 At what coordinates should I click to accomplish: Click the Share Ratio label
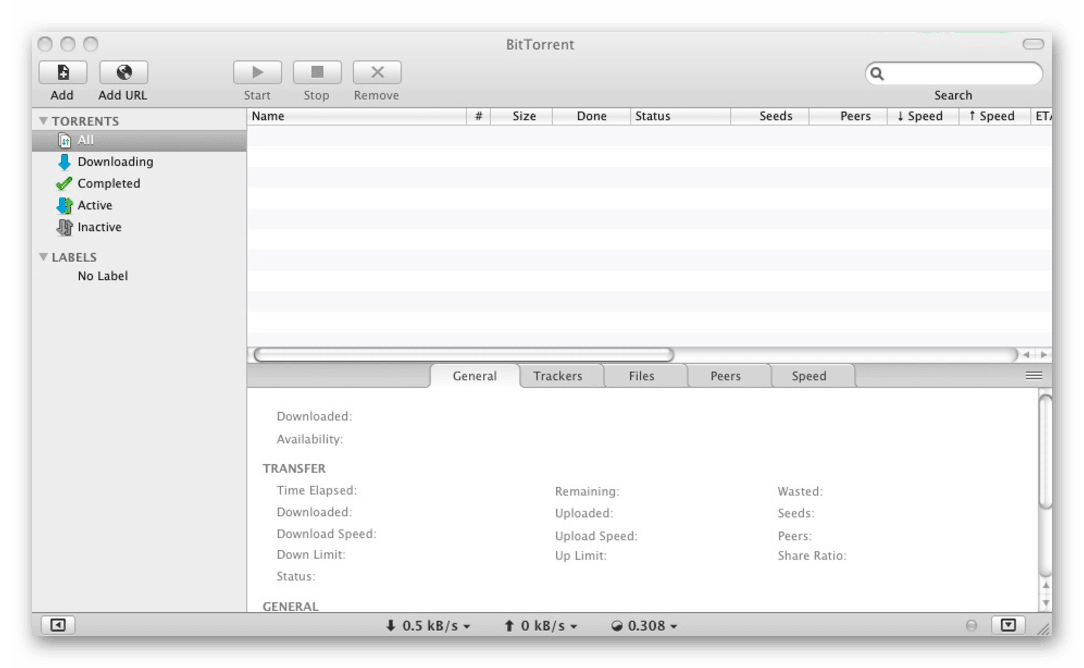pos(812,556)
